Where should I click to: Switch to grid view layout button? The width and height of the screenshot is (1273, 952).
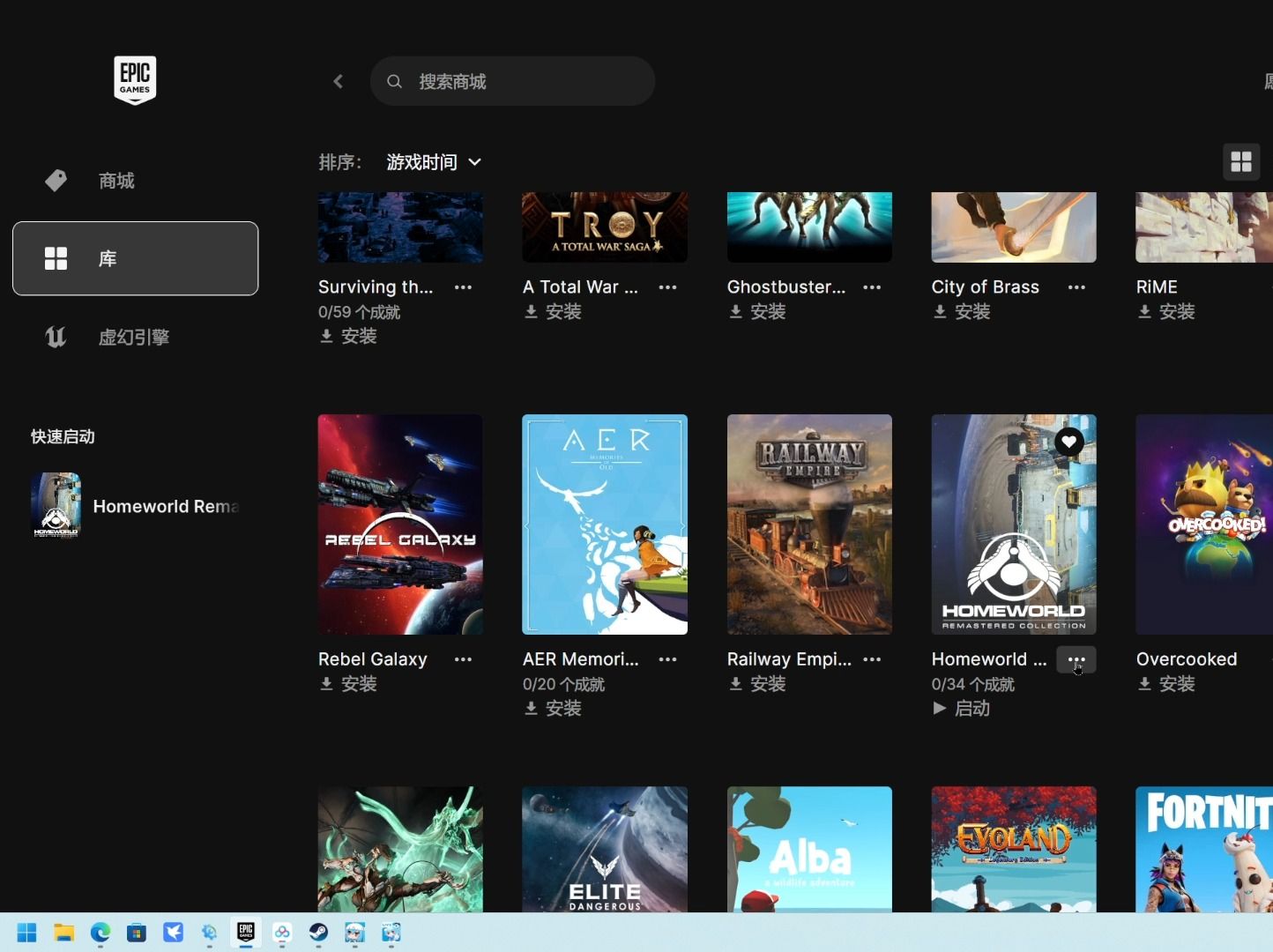tap(1241, 162)
